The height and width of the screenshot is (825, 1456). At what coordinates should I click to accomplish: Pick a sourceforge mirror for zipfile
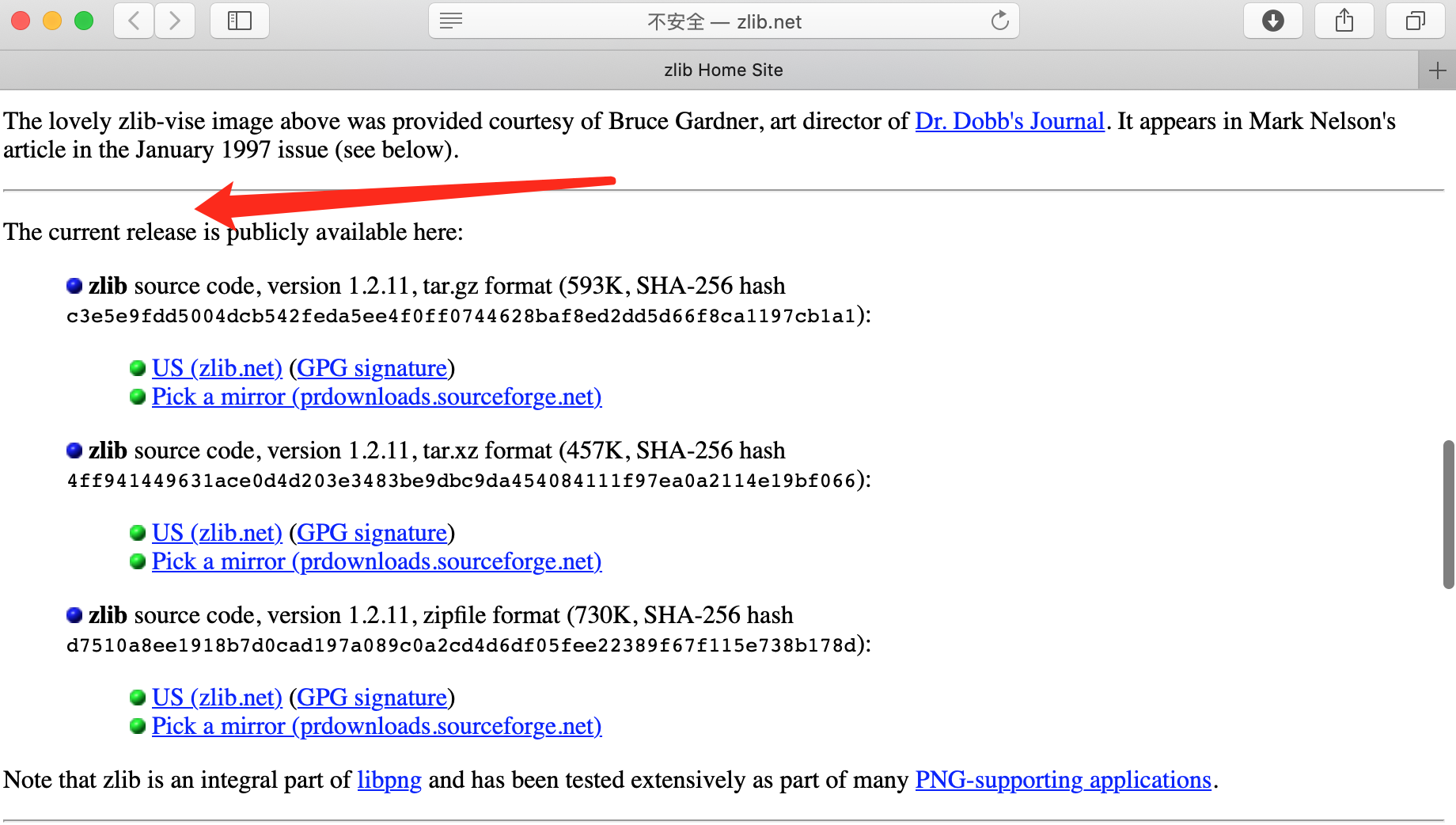[x=377, y=726]
